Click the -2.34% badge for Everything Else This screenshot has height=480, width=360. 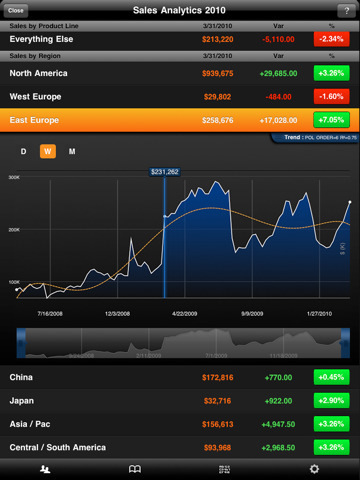331,39
